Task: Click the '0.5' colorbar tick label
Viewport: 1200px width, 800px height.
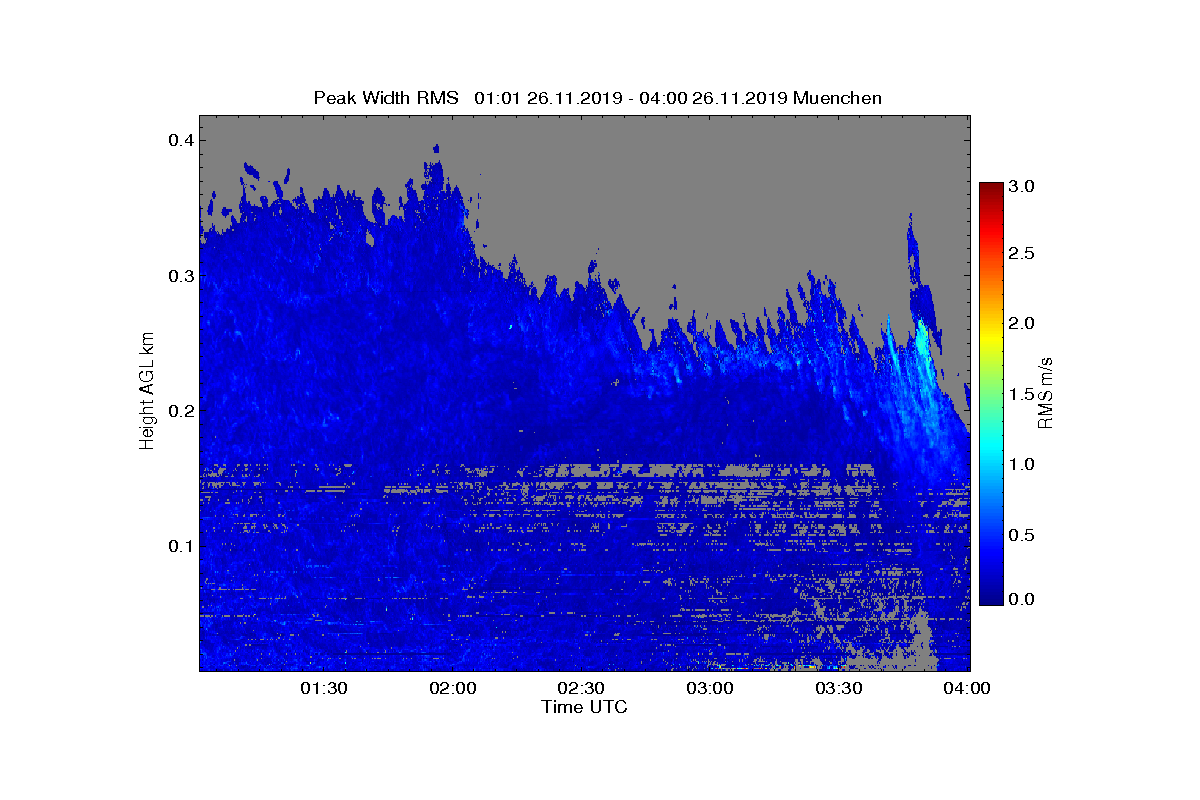Action: coord(1021,535)
